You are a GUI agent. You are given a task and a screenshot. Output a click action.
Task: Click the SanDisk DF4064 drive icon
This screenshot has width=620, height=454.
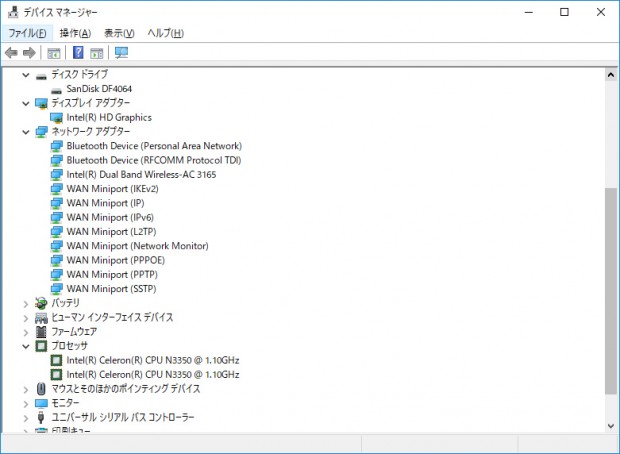tap(57, 89)
